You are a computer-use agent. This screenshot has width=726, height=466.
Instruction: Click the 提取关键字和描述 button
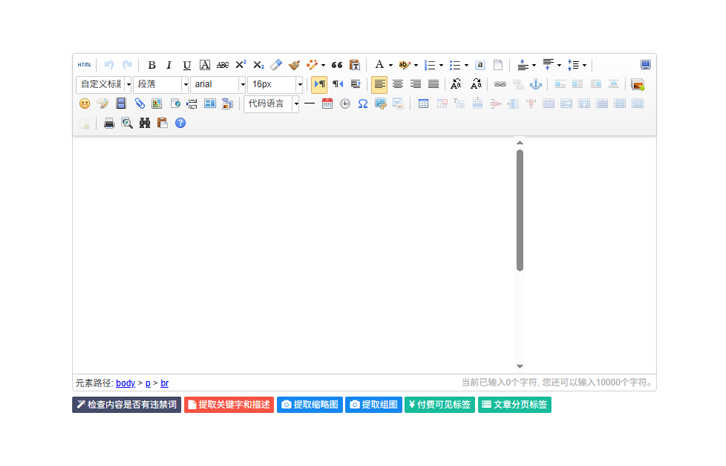coord(229,405)
